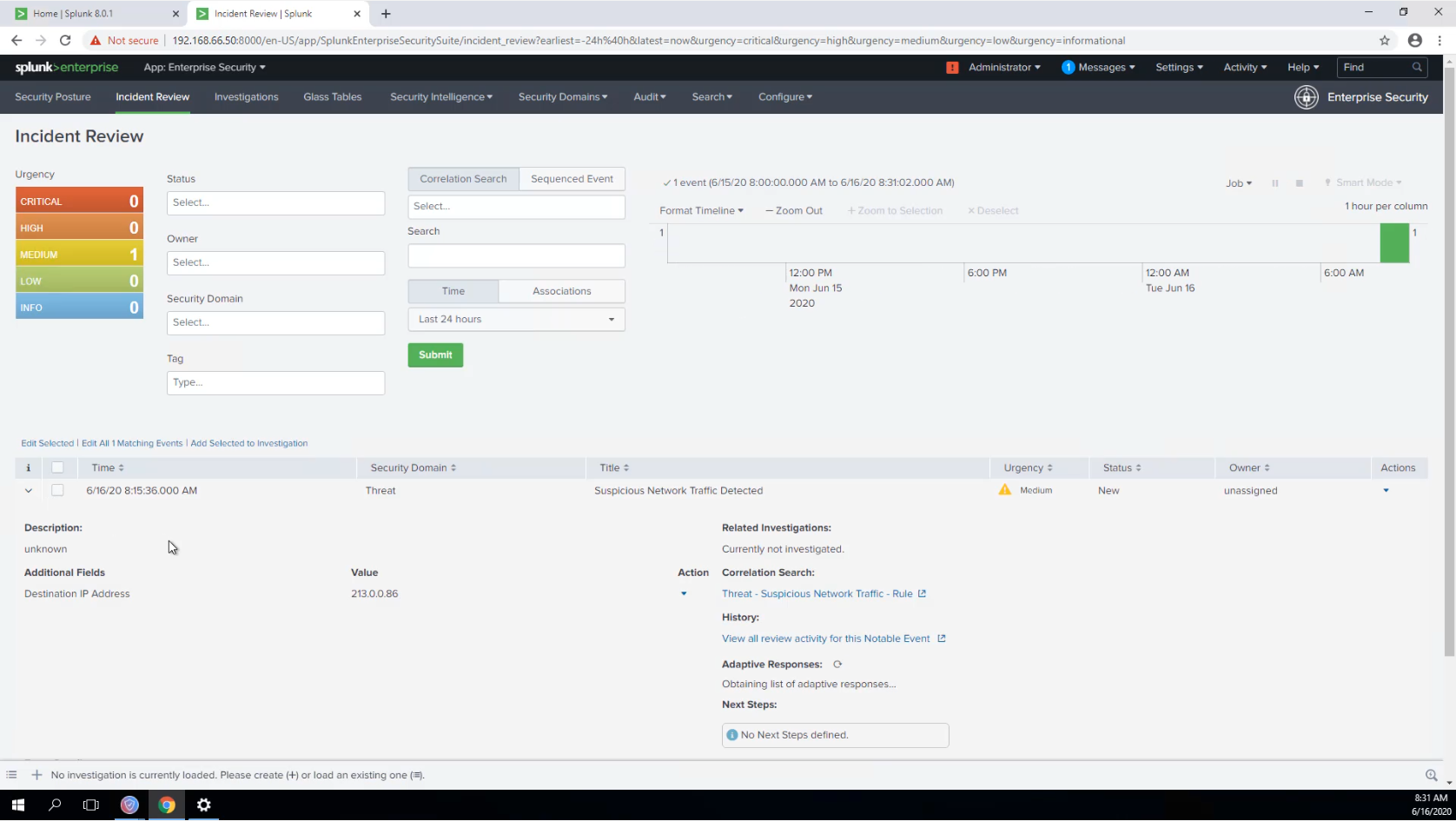
Task: Click the info column header icon in the events table
Action: pos(28,467)
